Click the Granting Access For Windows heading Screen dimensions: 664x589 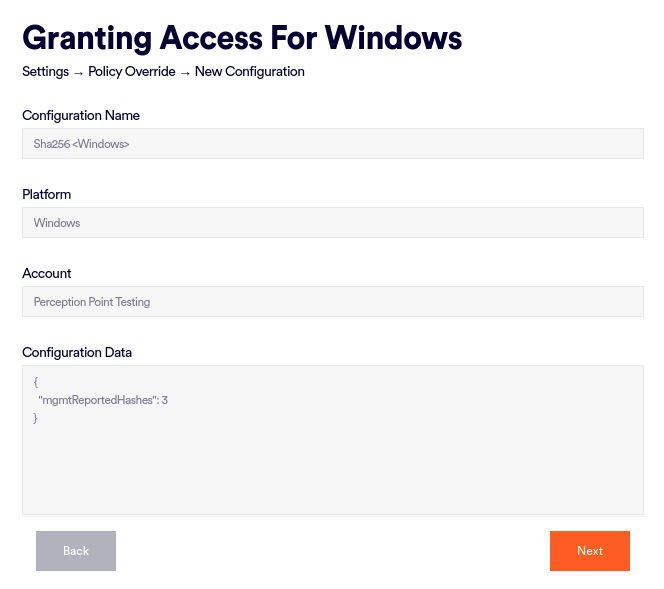[242, 38]
